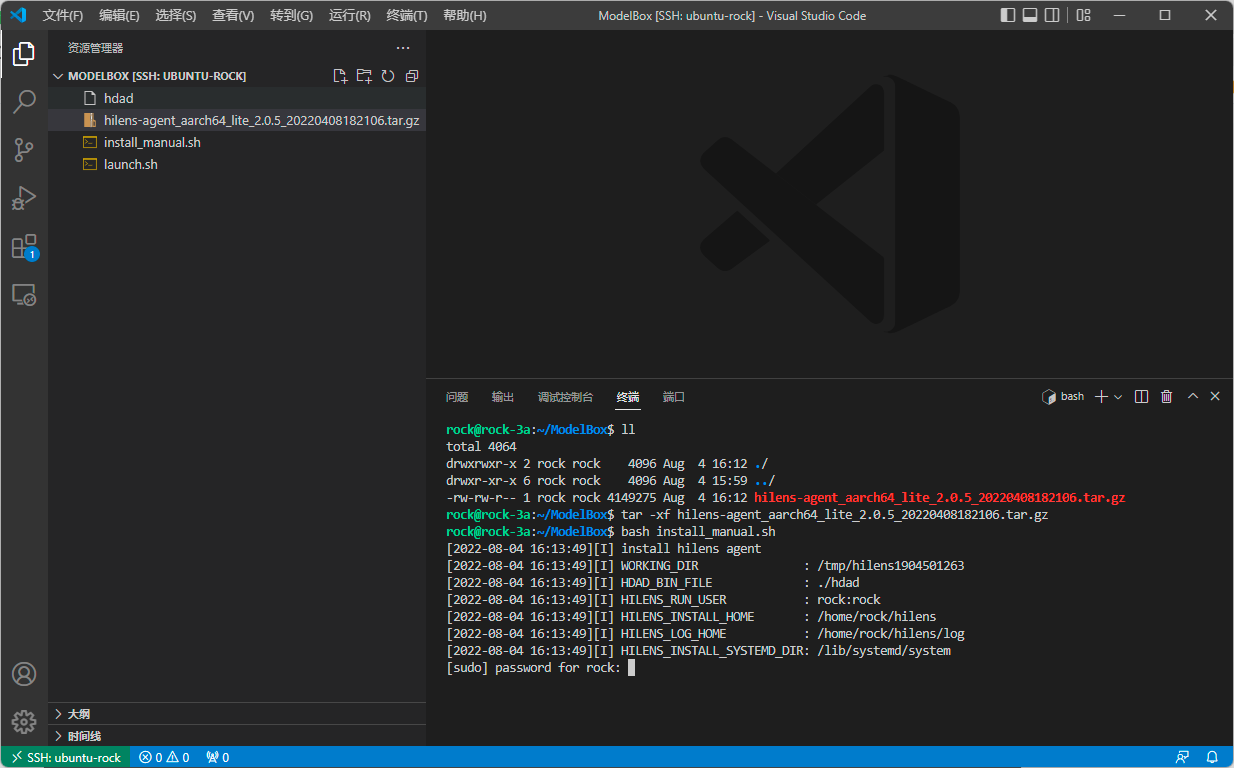The height and width of the screenshot is (768, 1234).
Task: Kill the terminal with trash icon
Action: 1166,397
